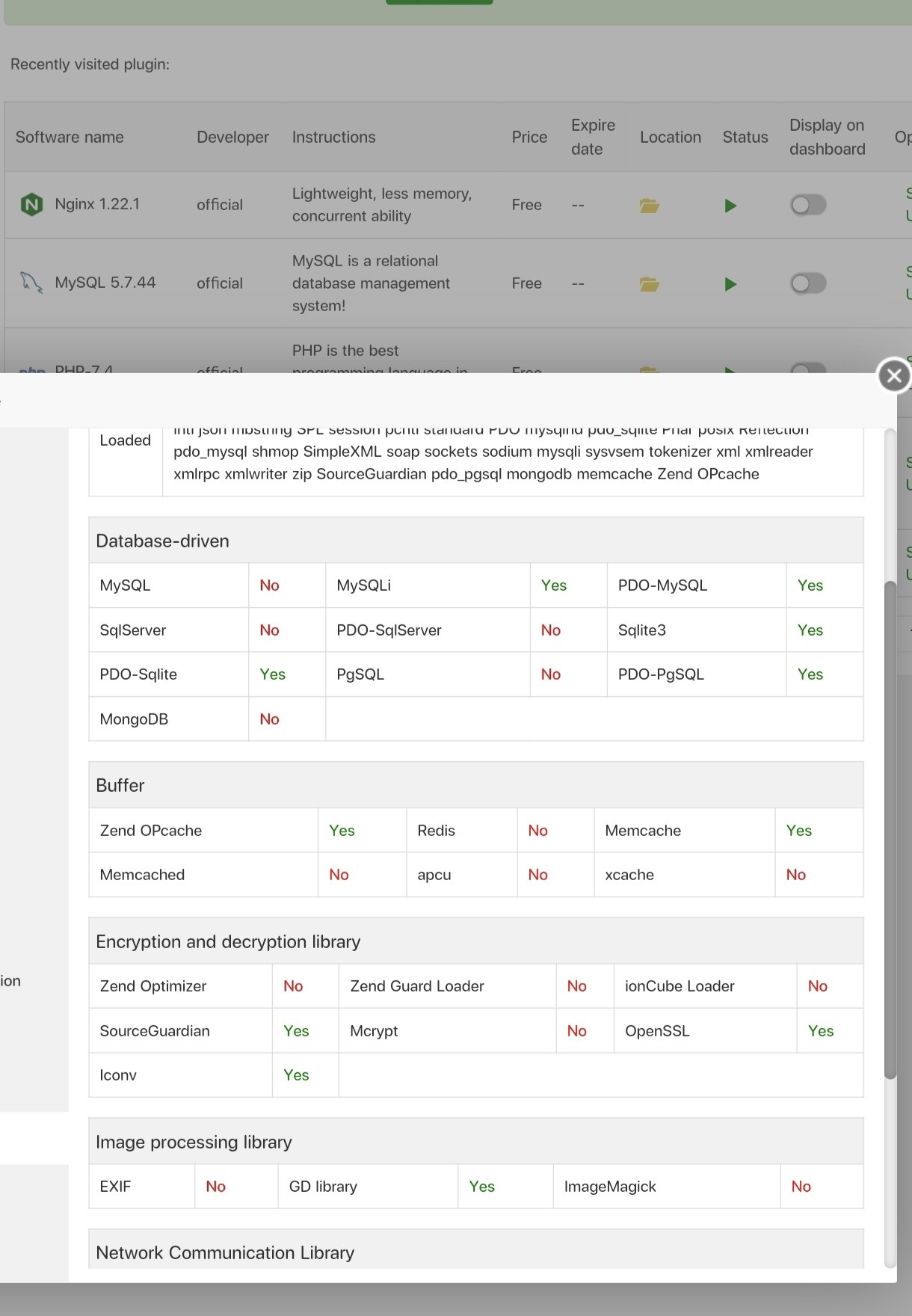
Task: Toggle MySQL display on dashboard switch
Action: [x=808, y=283]
